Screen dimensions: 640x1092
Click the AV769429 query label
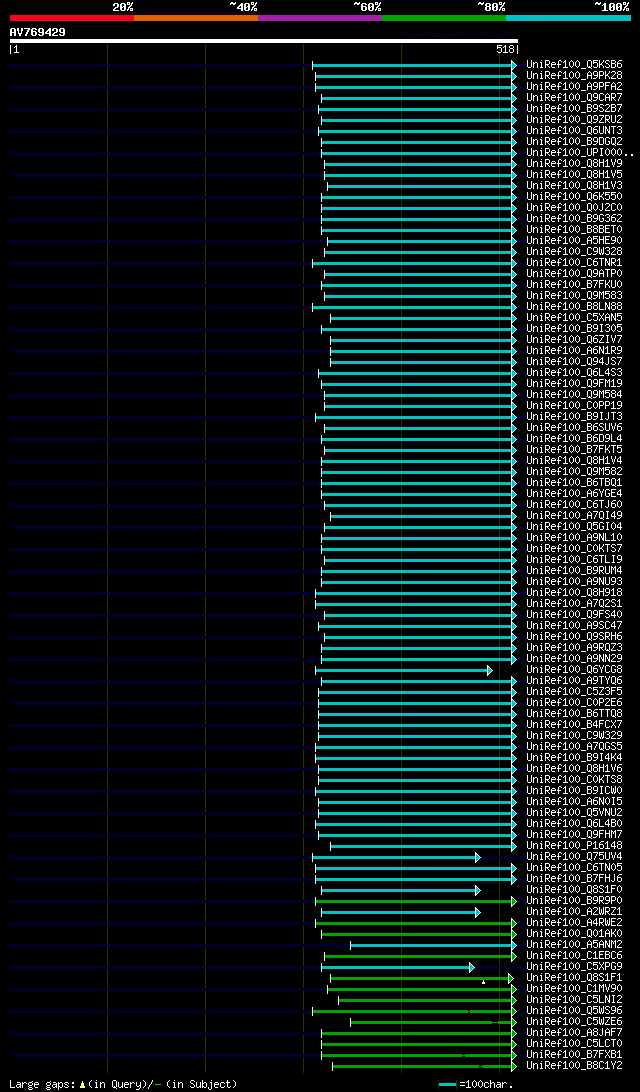point(38,32)
